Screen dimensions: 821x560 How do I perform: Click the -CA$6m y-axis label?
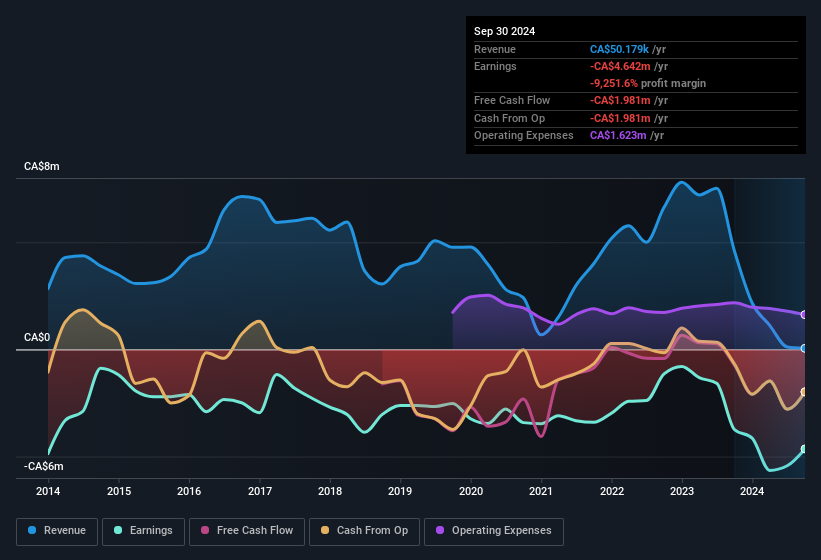(x=44, y=466)
